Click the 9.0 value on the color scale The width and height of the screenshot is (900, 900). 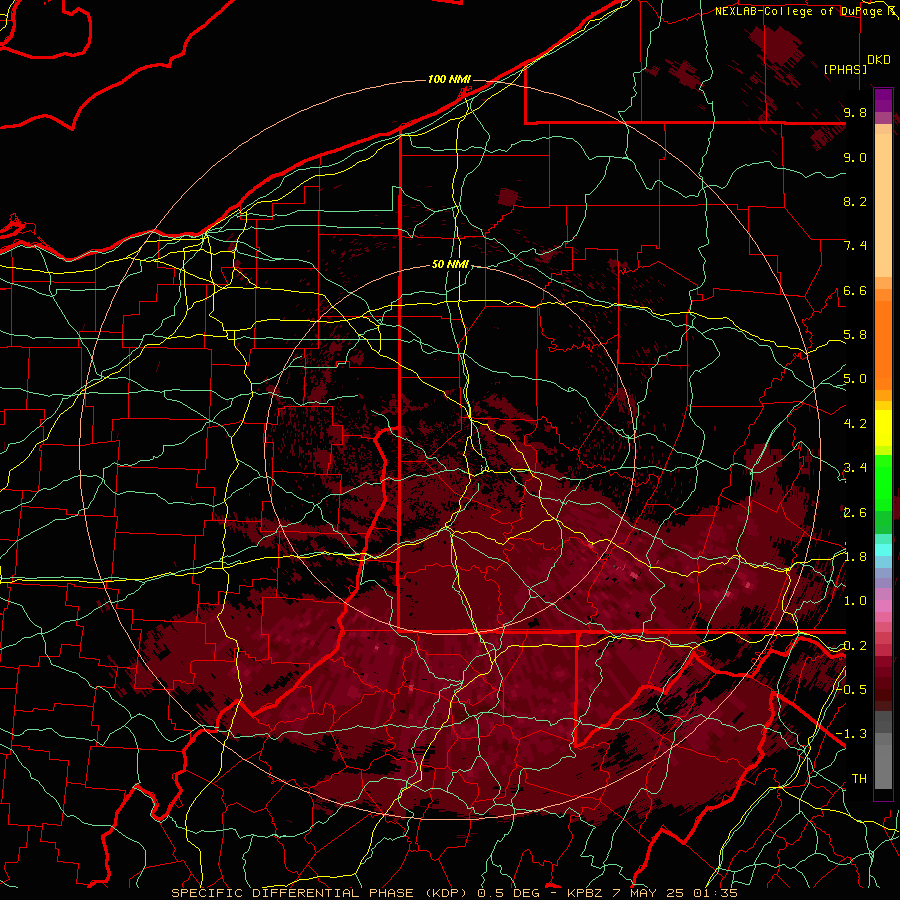[855, 157]
